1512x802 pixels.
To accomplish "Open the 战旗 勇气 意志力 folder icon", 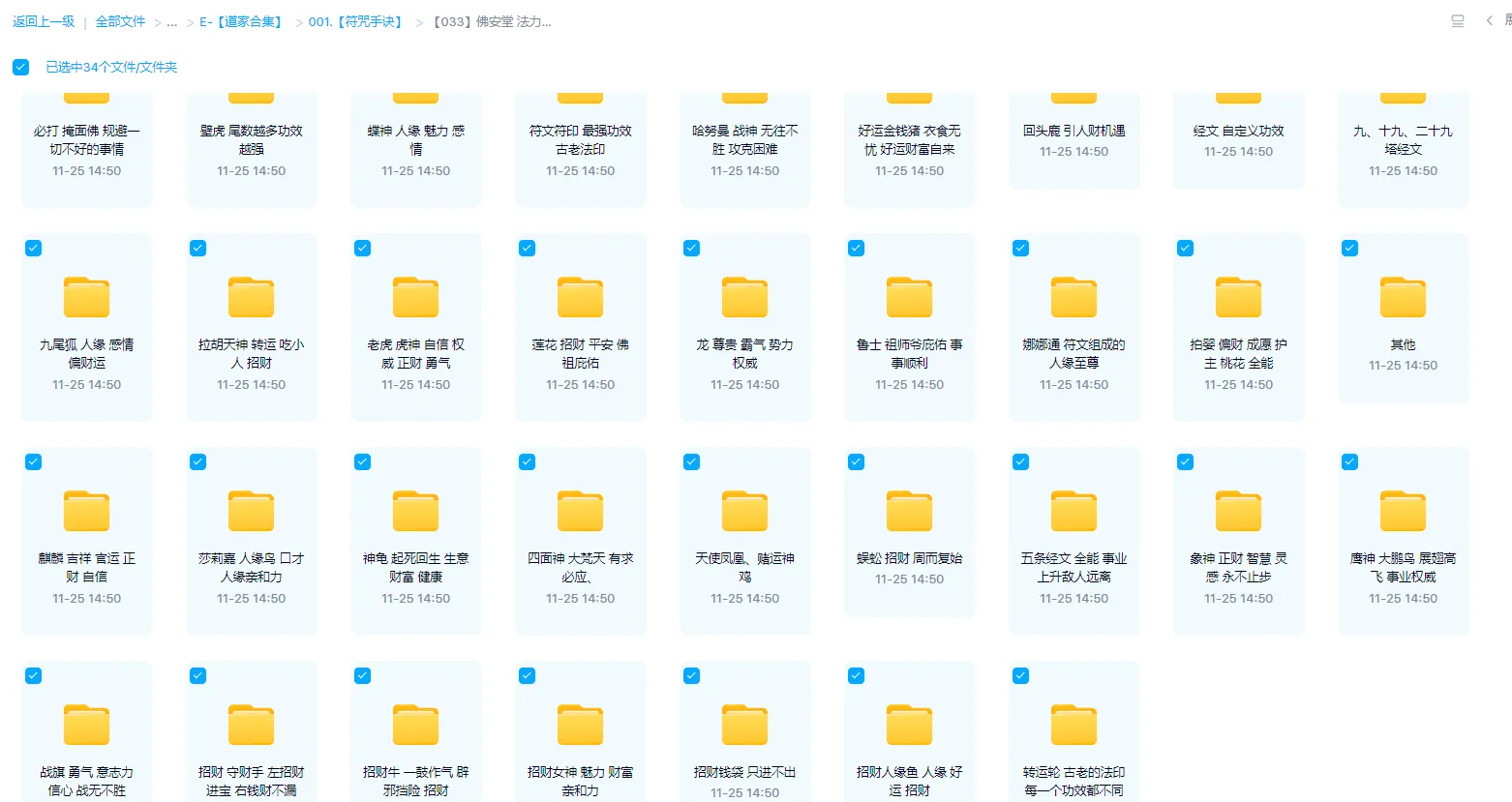I will (87, 725).
